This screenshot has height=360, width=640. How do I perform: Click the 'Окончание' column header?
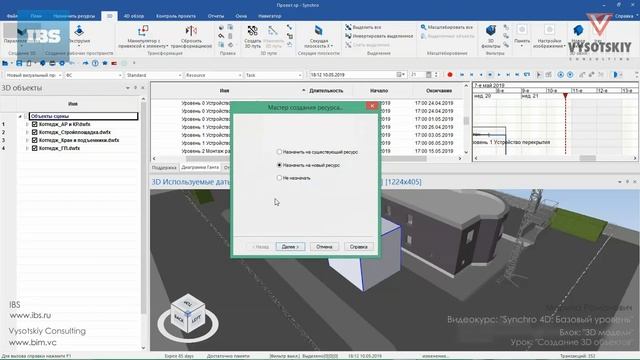[x=439, y=91]
